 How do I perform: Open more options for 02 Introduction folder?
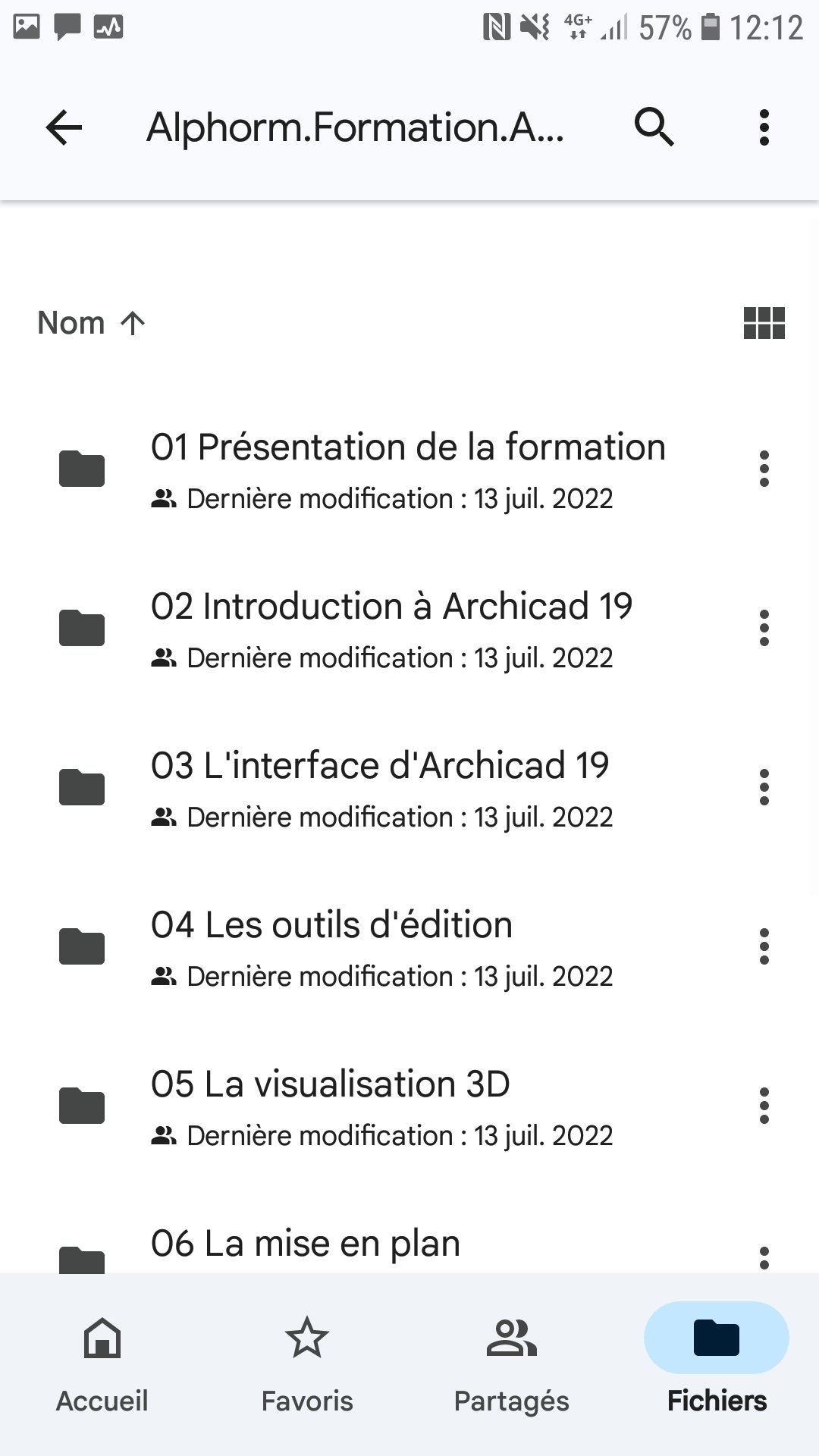[x=764, y=628]
